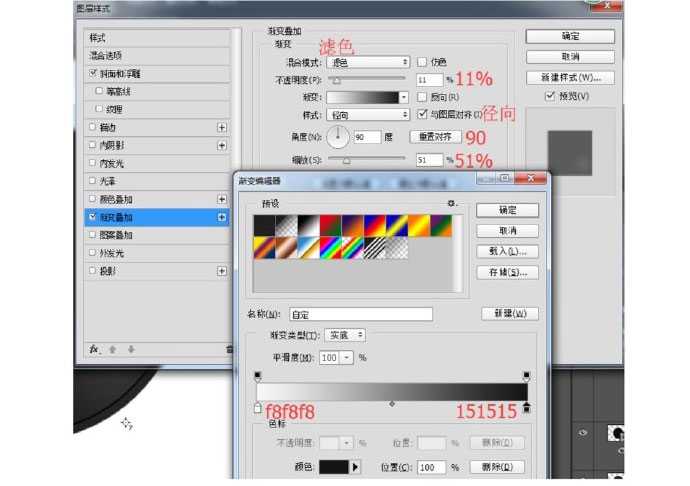Click the plus icon next to 投影
690x486 pixels.
[222, 271]
